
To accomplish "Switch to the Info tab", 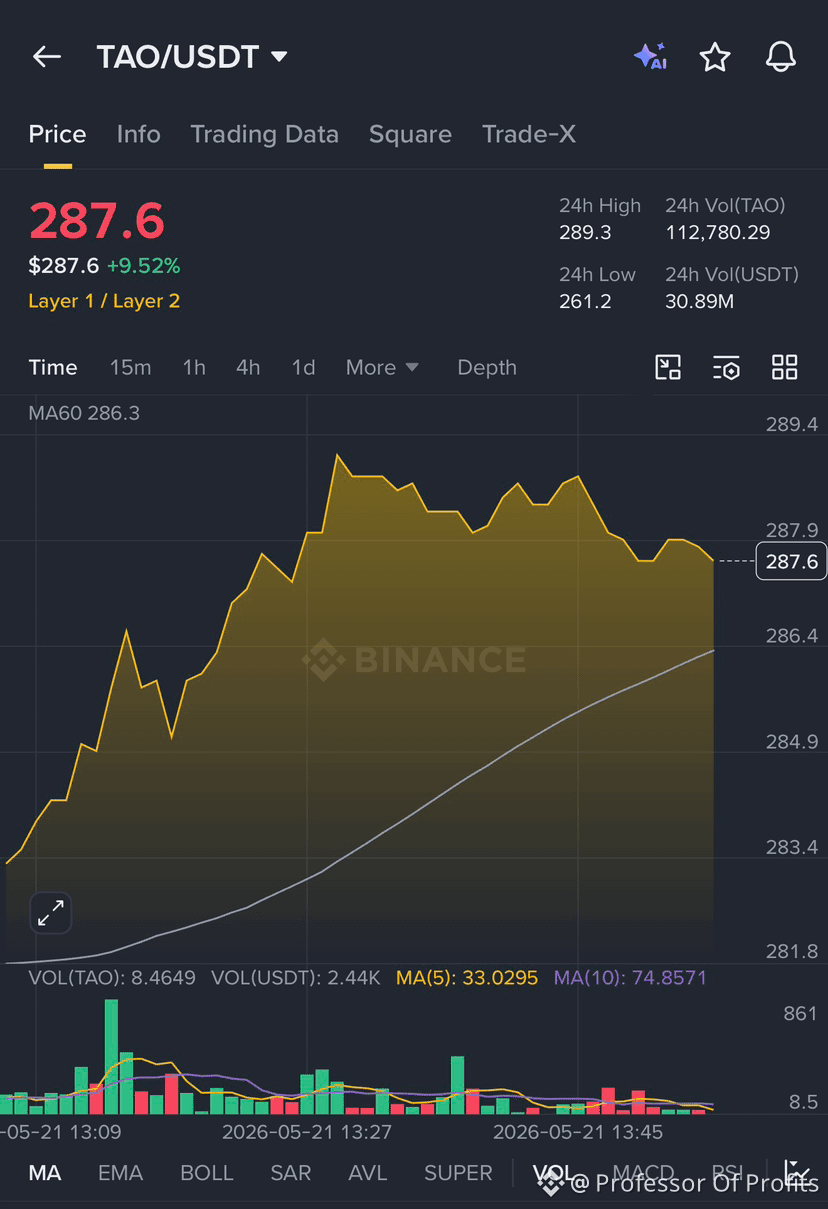I will pyautogui.click(x=138, y=134).
